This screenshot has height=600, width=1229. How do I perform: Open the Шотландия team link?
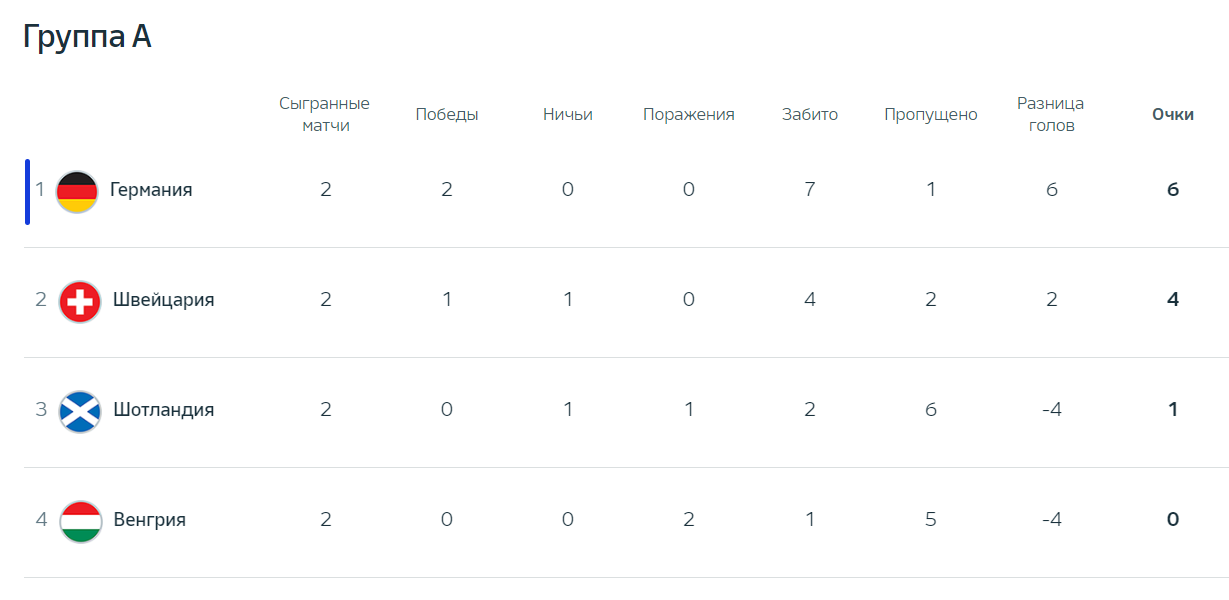[x=164, y=410]
